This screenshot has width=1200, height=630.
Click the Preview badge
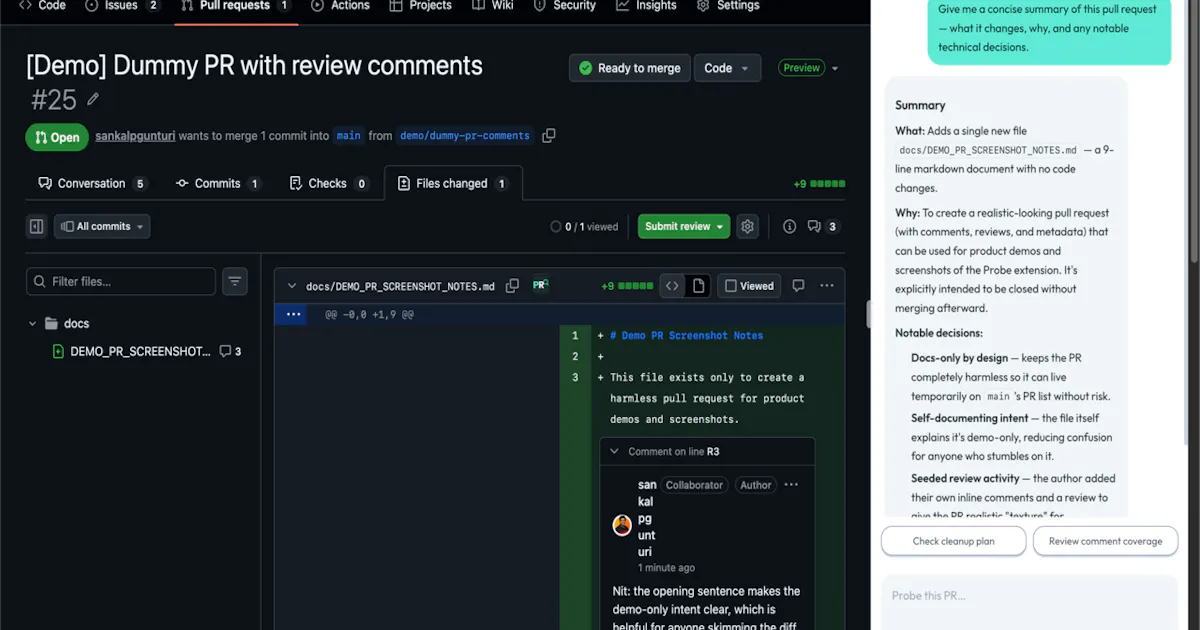[801, 68]
